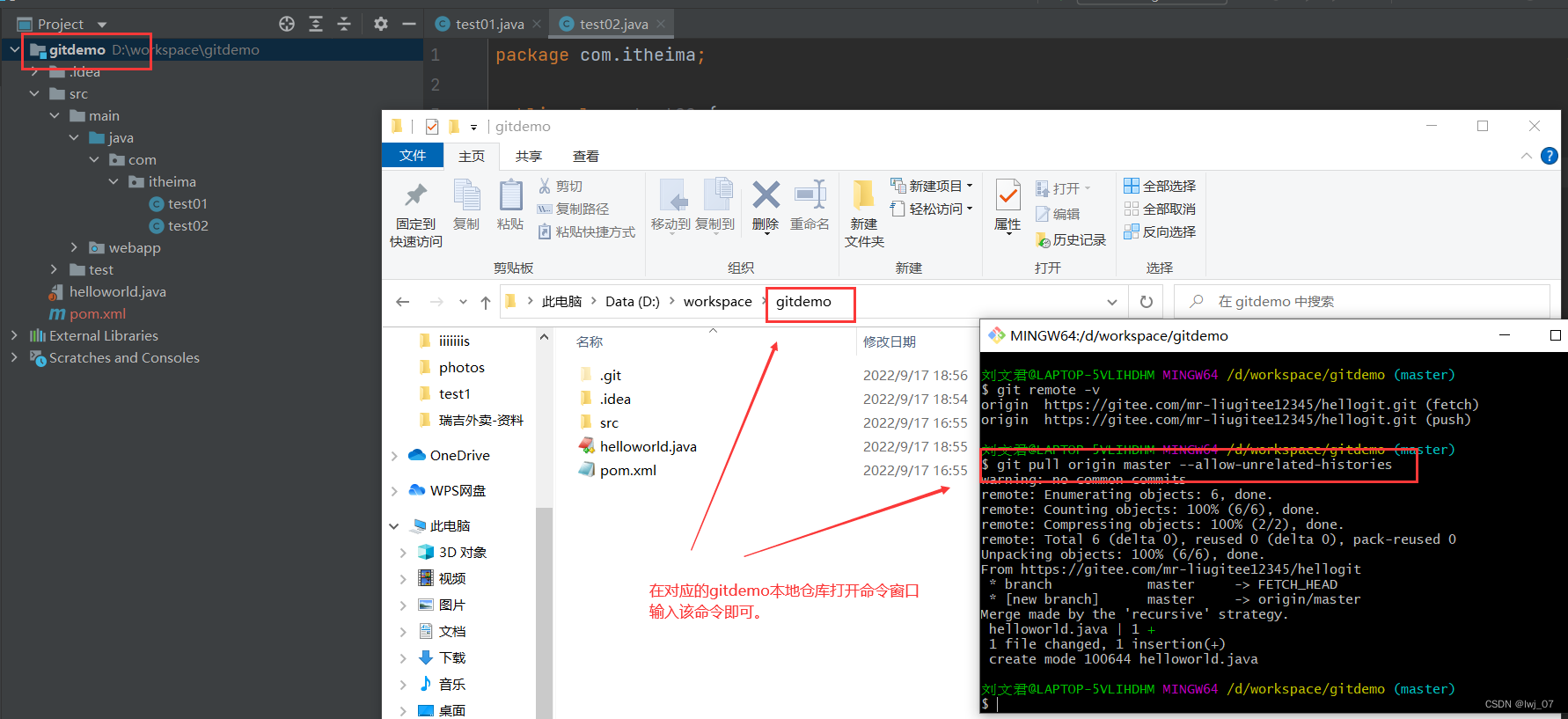1568x719 pixels.
Task: Open 轻松访问 dropdown
Action: pos(932,209)
